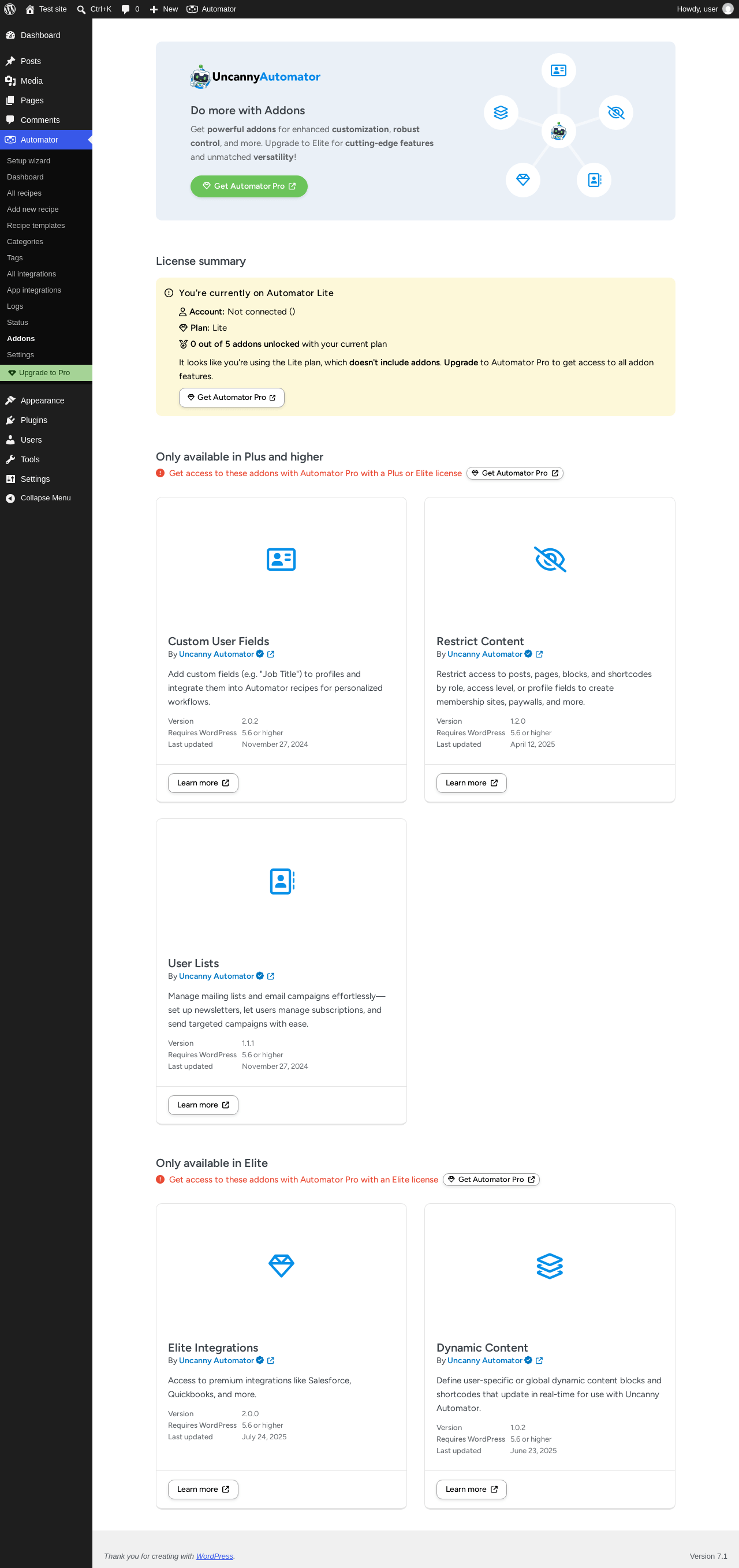Click Get Automator Pro in License summary
The image size is (739, 1568).
232,398
